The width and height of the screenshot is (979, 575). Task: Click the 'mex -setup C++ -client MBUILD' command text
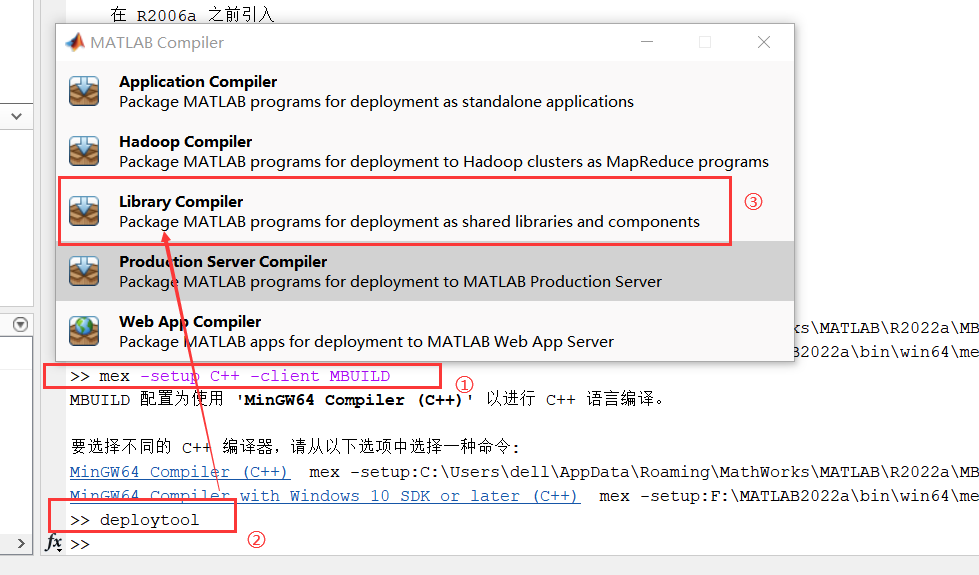point(245,376)
